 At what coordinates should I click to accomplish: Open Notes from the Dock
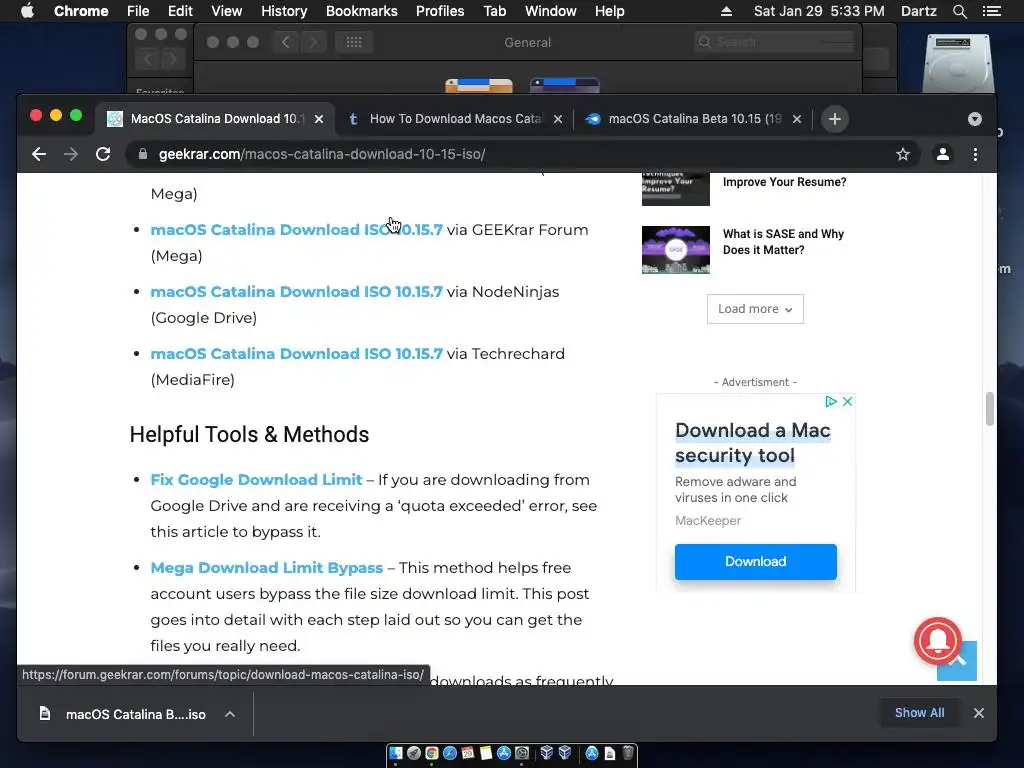point(486,753)
